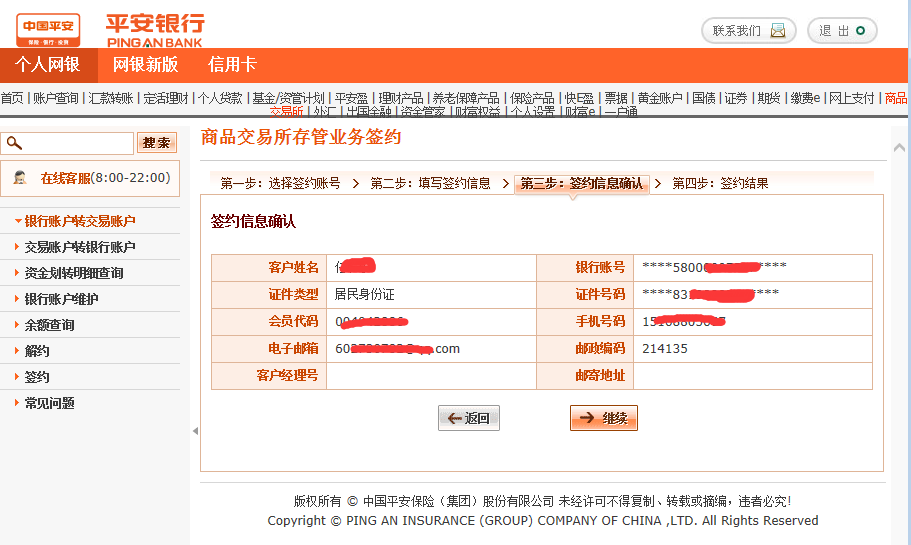
Task: Open 网上支付 menu item
Action: (x=852, y=98)
